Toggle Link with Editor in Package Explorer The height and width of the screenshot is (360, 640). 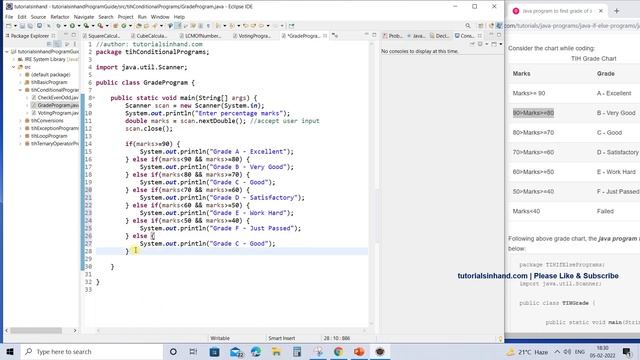[x=57, y=44]
